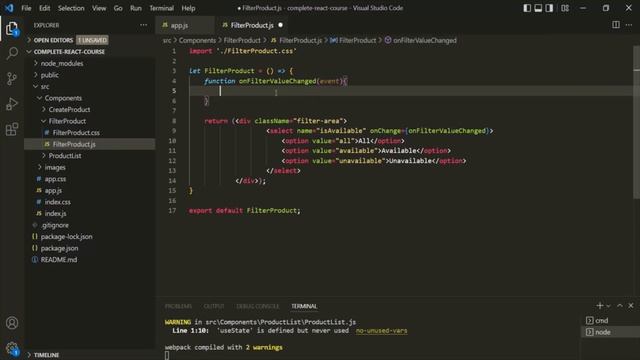640x360 pixels.
Task: Toggle the bottom panel layout icon
Action: (538, 8)
